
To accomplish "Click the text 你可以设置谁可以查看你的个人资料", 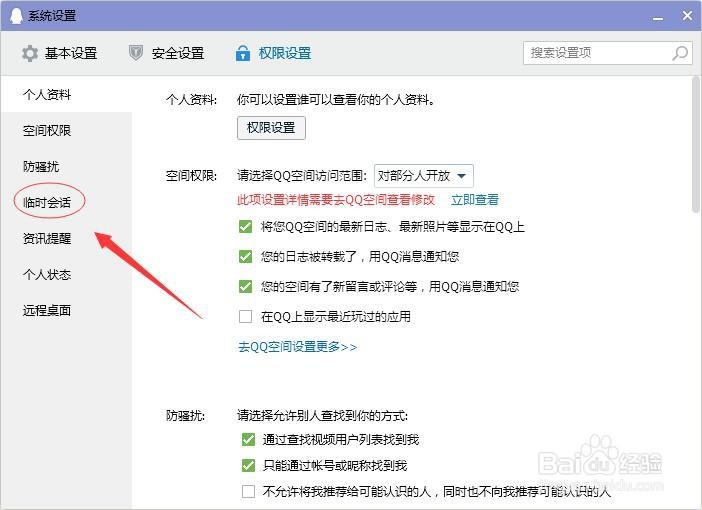I will 336,99.
